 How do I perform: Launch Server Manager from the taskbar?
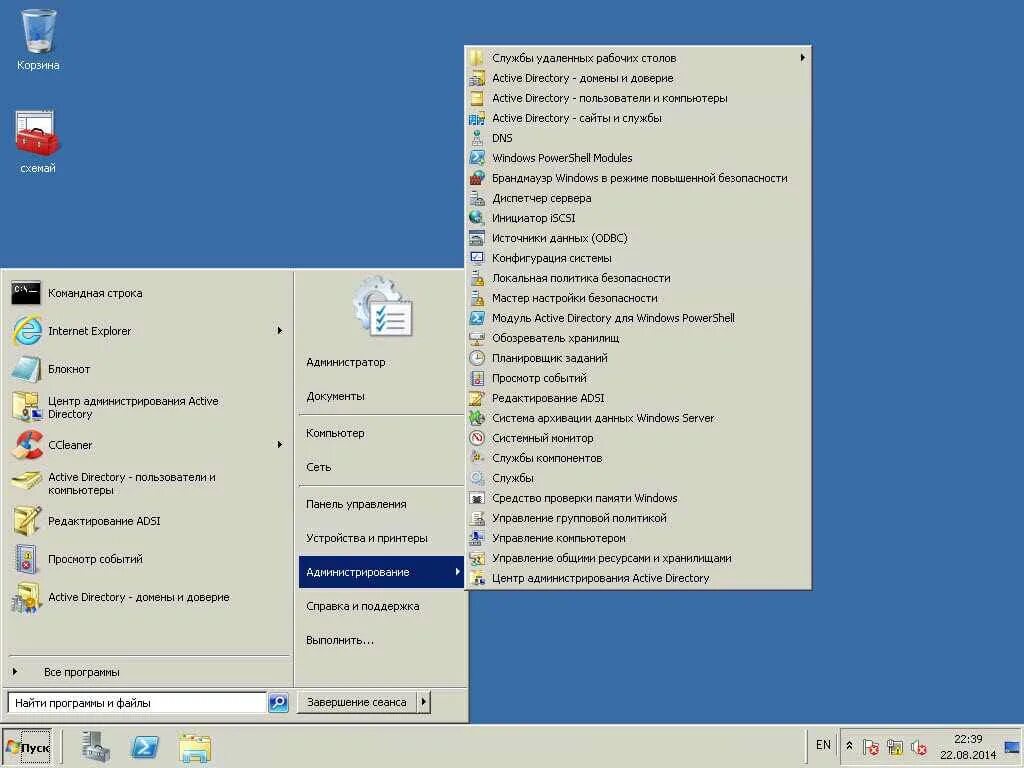point(95,747)
